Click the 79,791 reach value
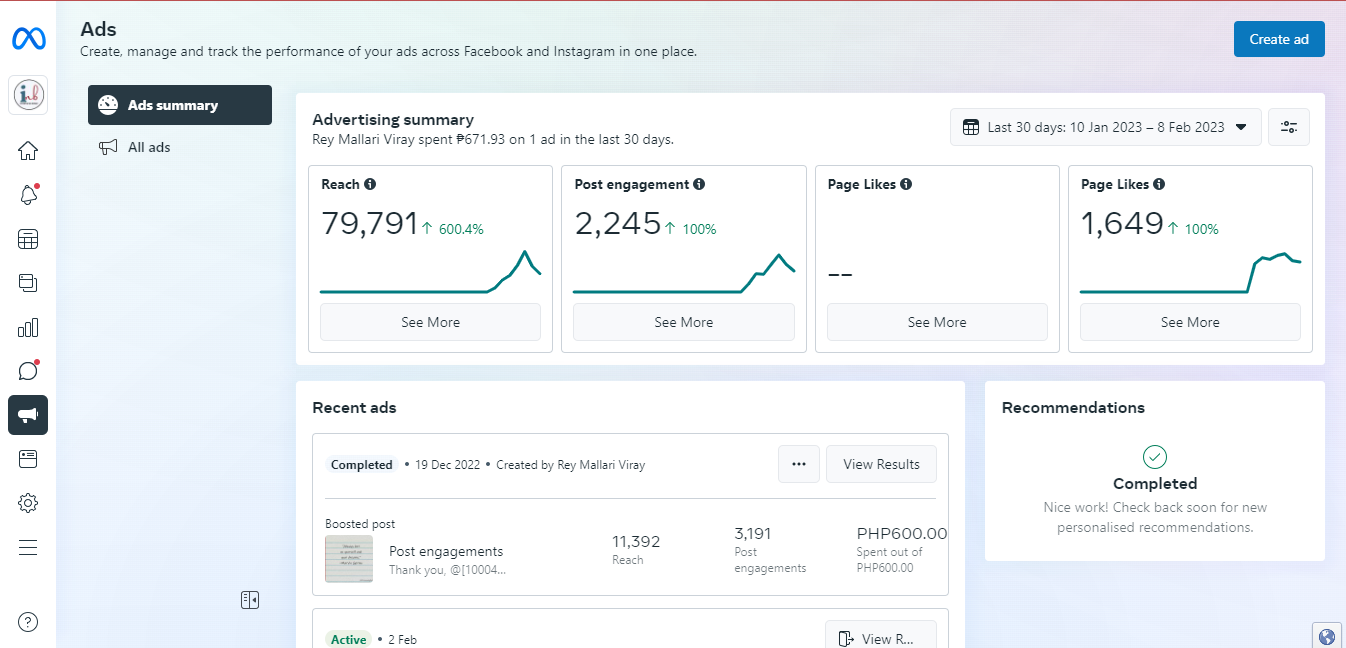 (369, 224)
